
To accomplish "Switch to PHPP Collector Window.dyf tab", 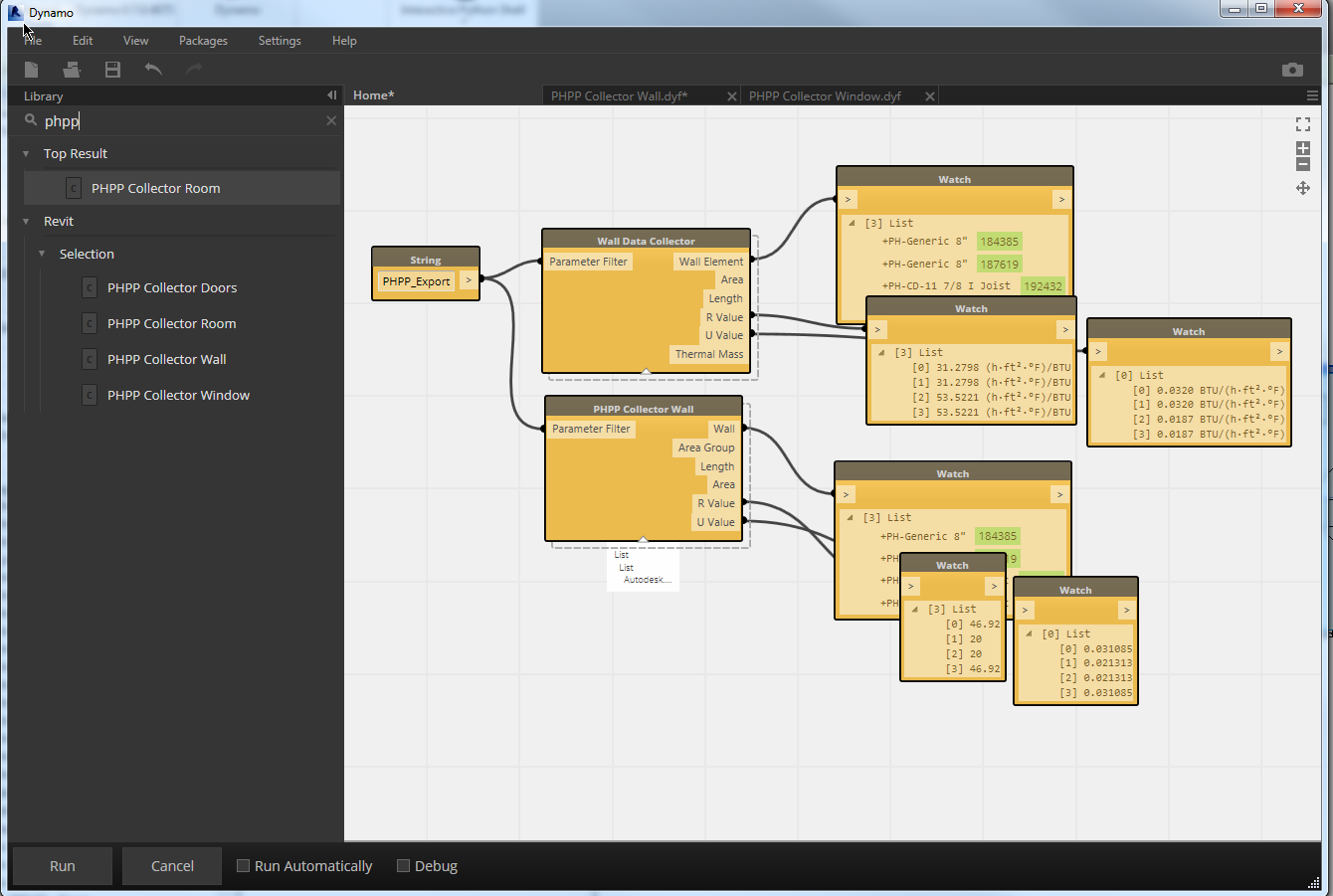I will [825, 96].
